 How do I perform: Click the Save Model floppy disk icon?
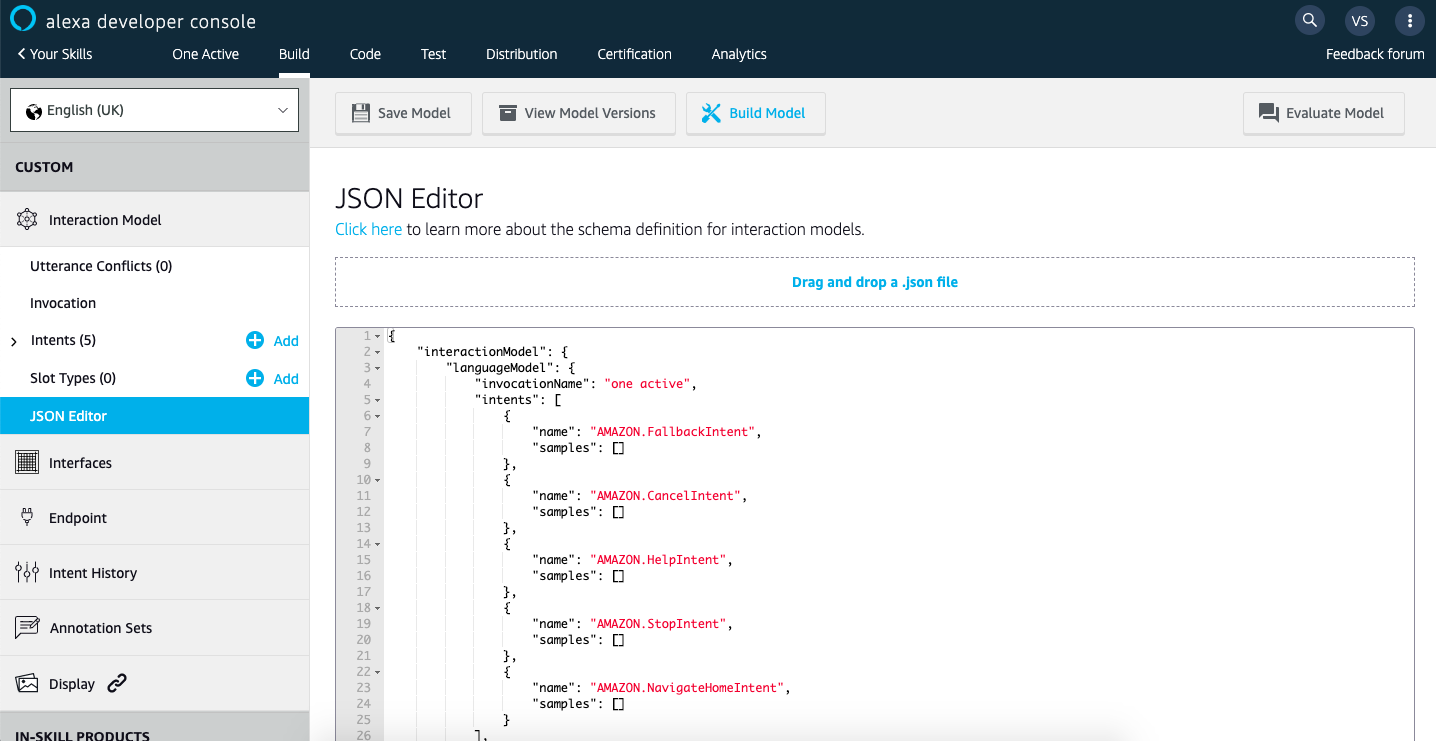tap(361, 113)
